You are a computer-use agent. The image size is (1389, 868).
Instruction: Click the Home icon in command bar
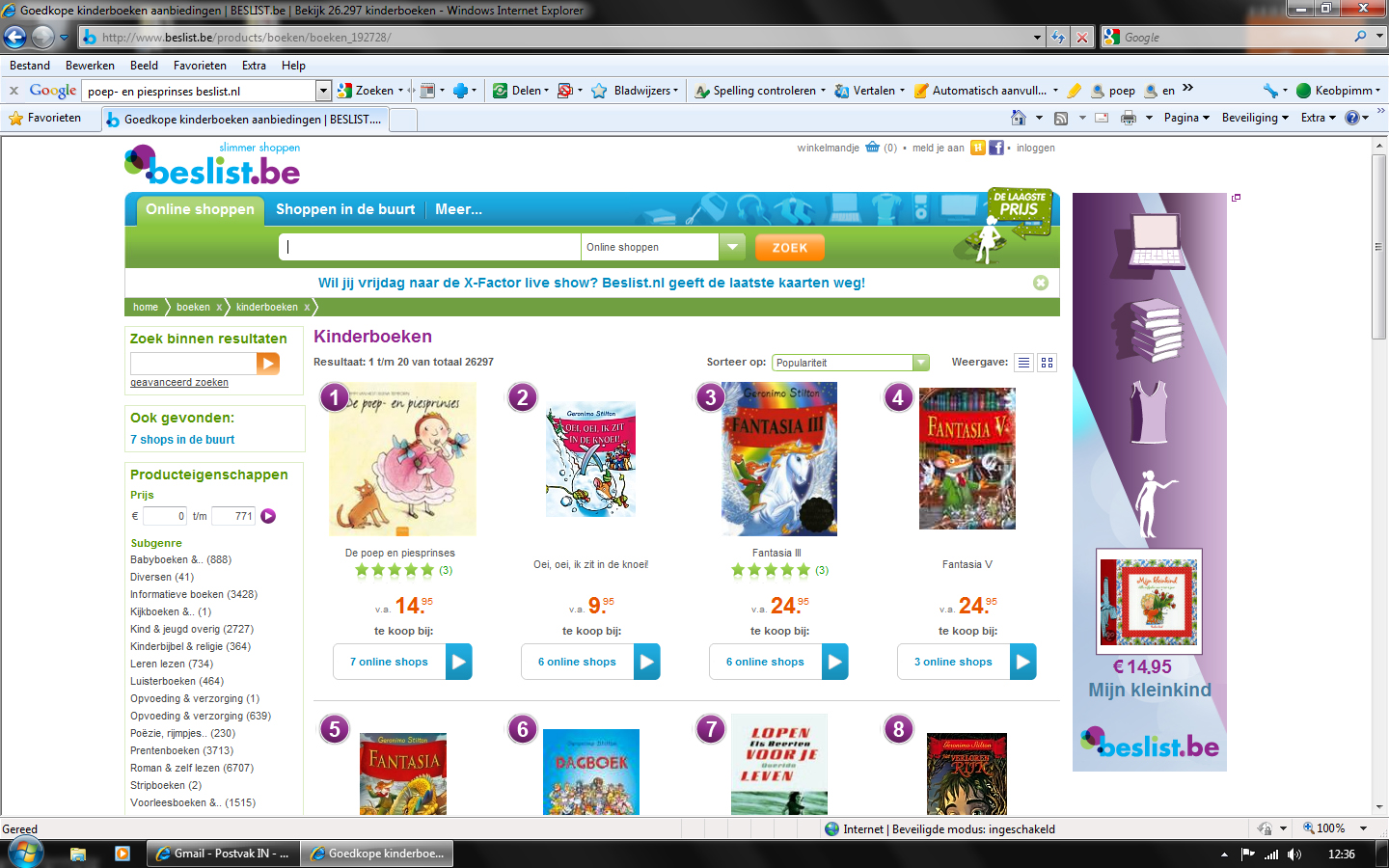pyautogui.click(x=1019, y=118)
